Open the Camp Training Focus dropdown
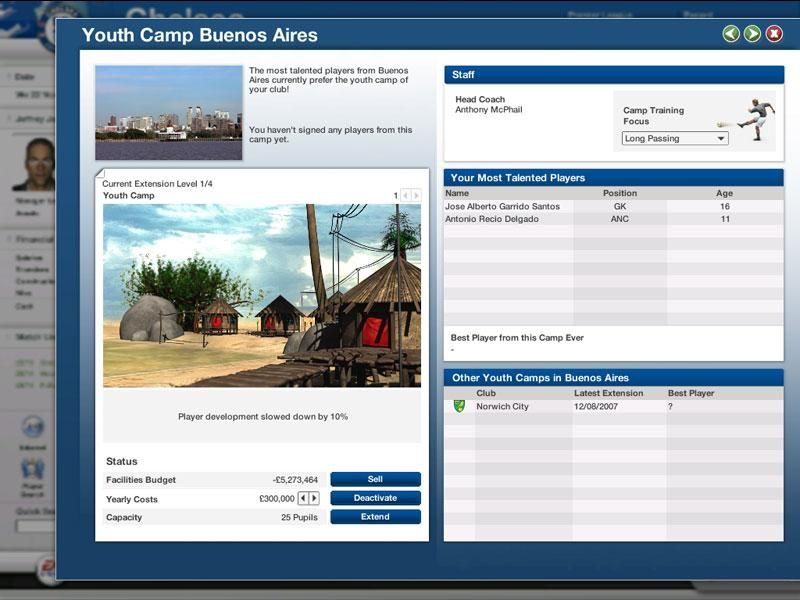Image resolution: width=800 pixels, height=600 pixels. click(675, 139)
